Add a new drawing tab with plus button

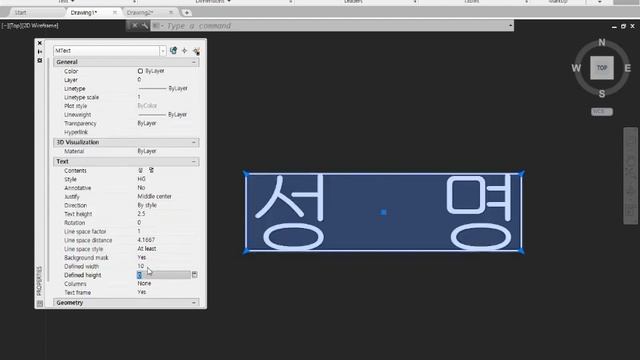pos(187,13)
